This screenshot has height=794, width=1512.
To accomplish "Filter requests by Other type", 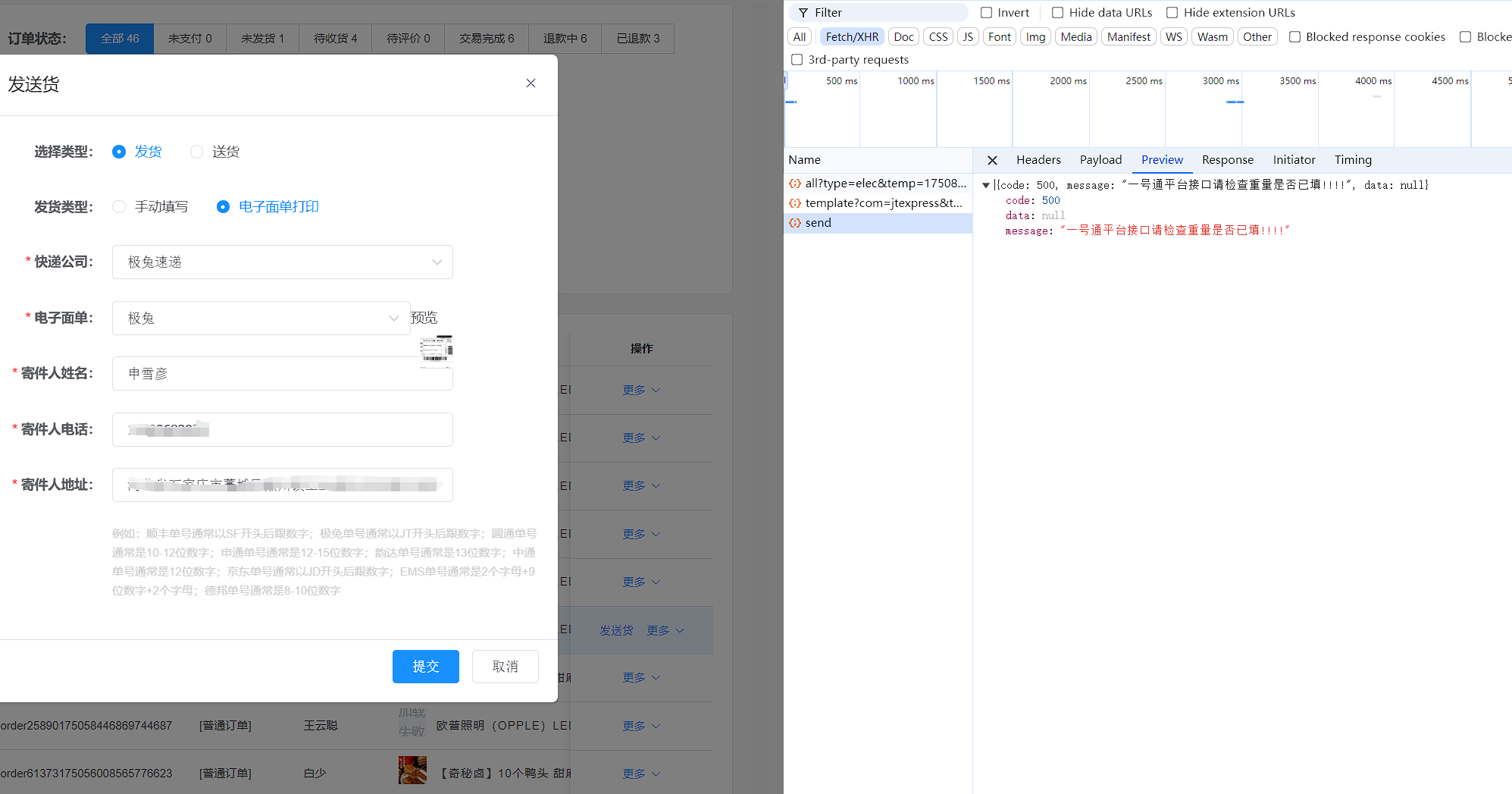I will click(x=1257, y=37).
